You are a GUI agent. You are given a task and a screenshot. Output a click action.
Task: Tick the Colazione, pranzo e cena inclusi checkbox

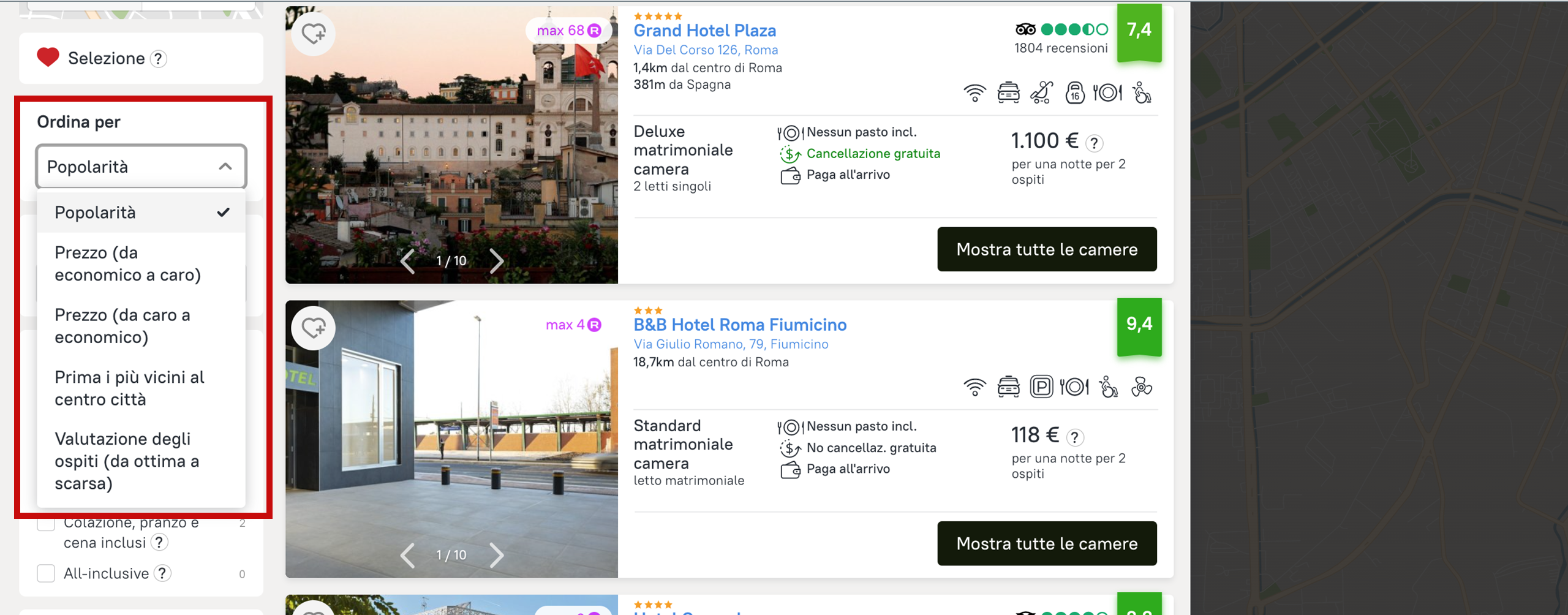tap(47, 524)
